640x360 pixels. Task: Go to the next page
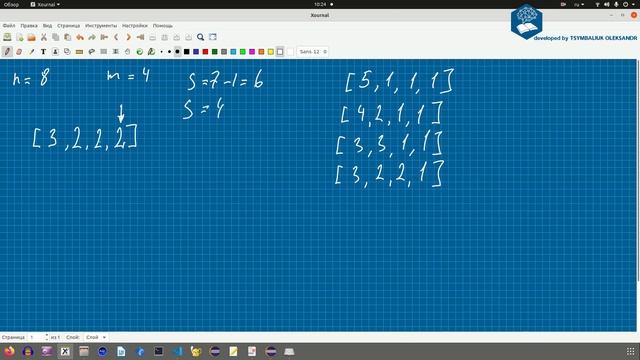pos(128,37)
